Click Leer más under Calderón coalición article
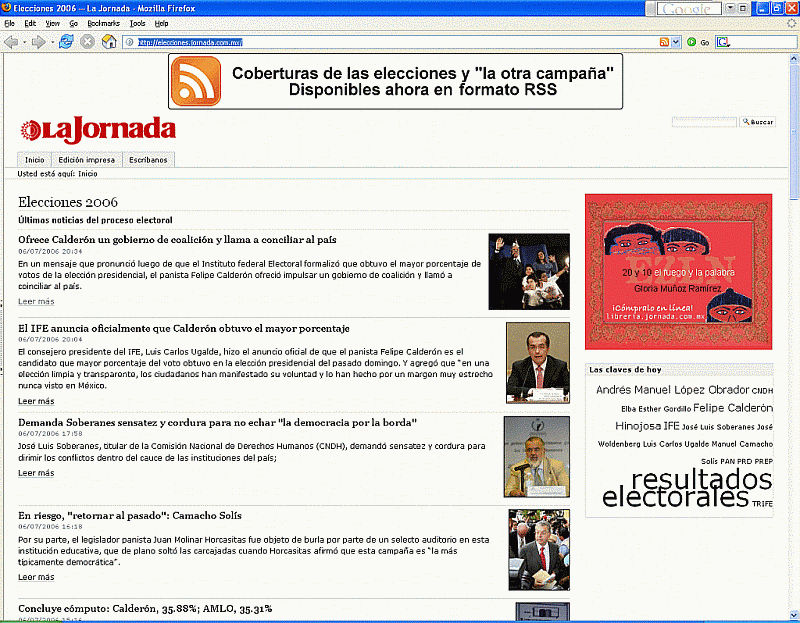The image size is (800, 623). pyautogui.click(x=36, y=302)
